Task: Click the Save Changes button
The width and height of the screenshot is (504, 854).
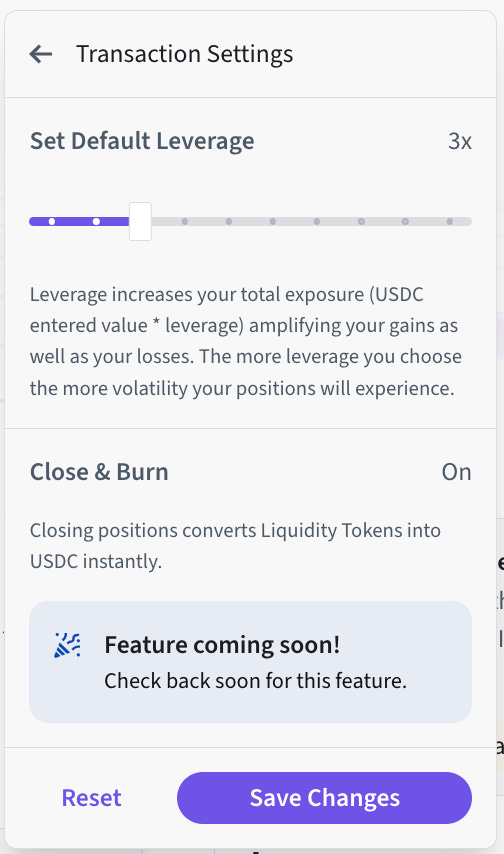Action: 324,798
